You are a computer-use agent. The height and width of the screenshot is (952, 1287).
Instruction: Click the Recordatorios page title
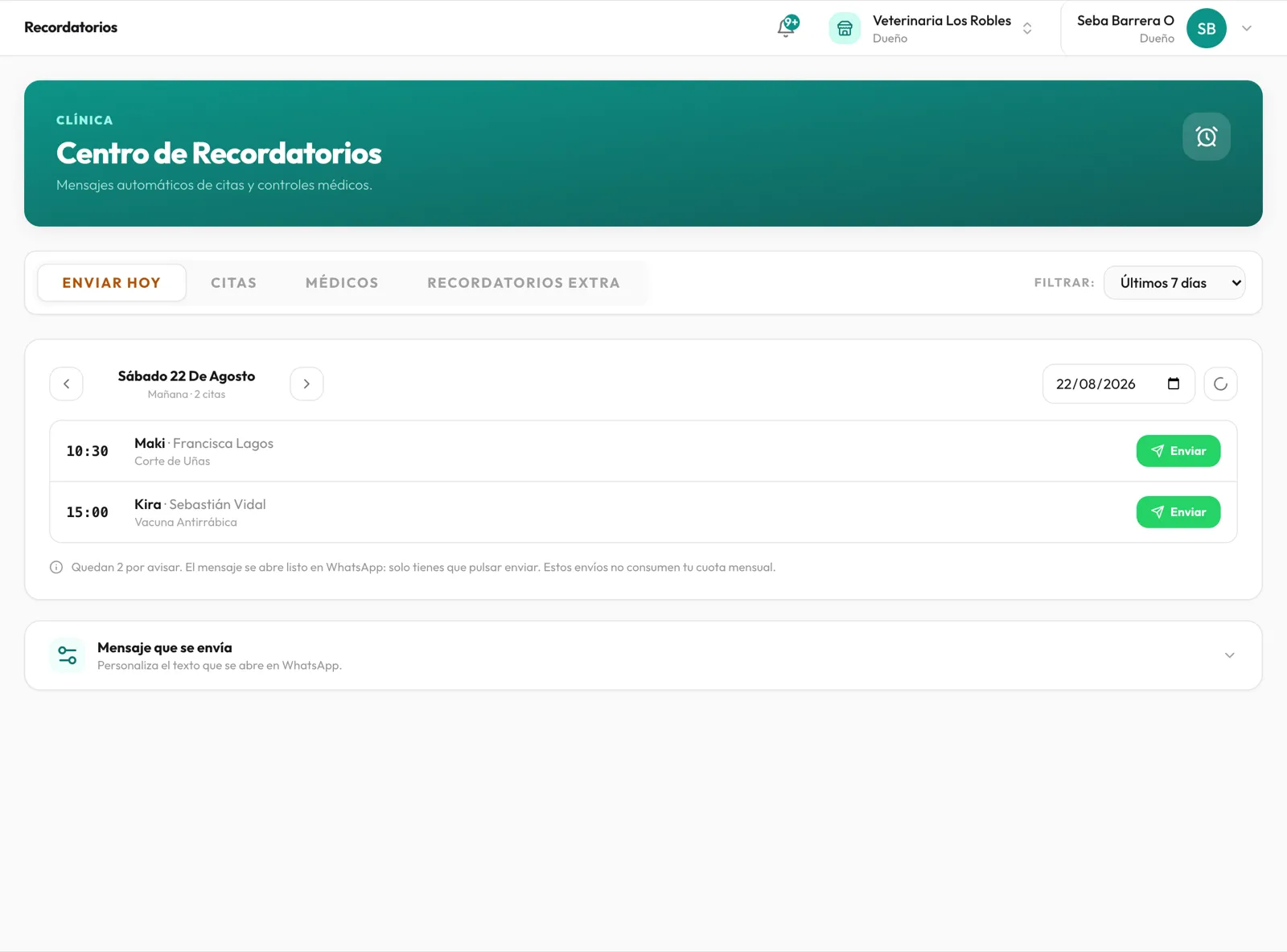tap(71, 27)
